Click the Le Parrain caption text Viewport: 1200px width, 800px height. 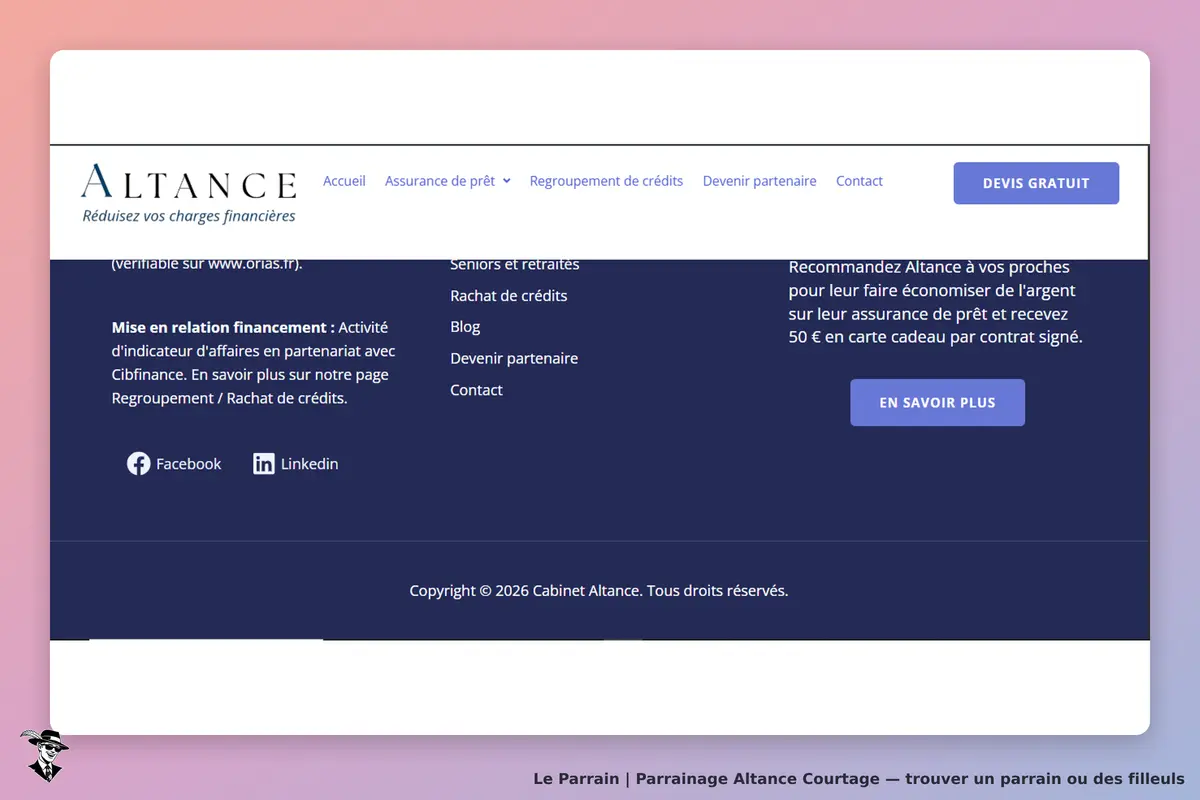[x=859, y=779]
